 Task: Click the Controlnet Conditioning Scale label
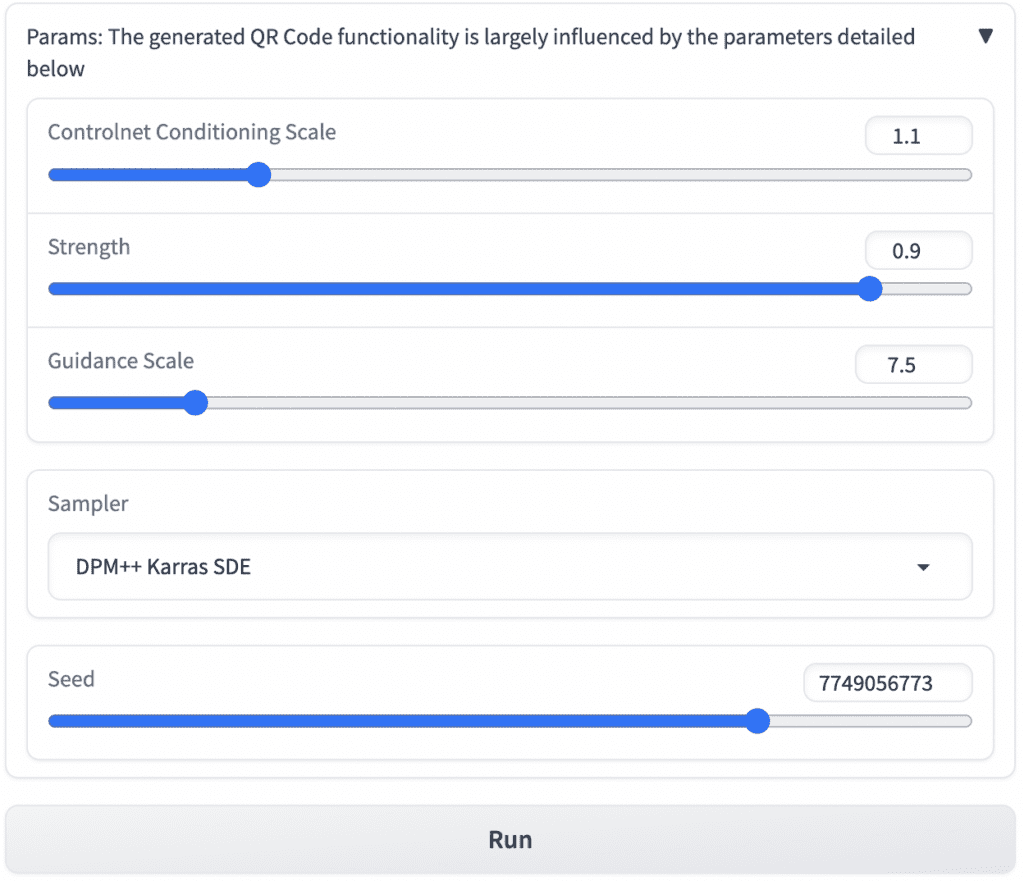coord(192,132)
